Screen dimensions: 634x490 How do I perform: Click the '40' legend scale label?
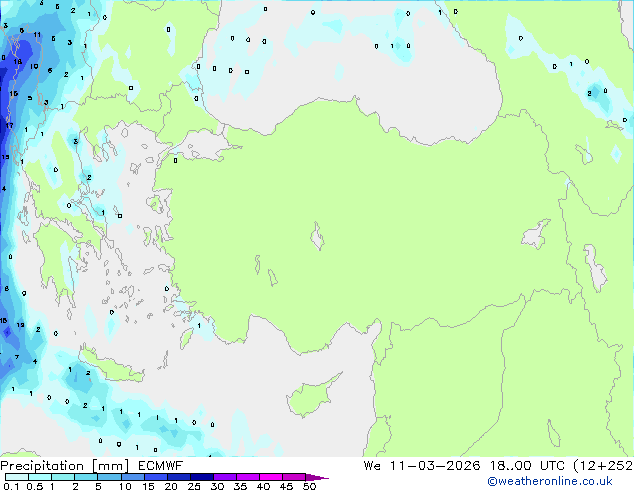click(263, 486)
